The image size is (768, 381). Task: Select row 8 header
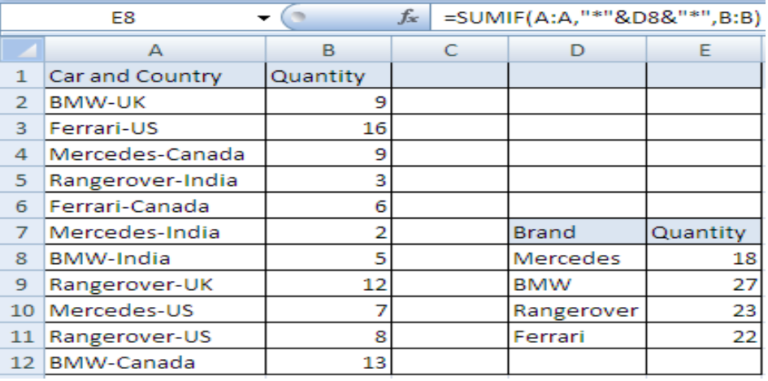[x=22, y=258]
